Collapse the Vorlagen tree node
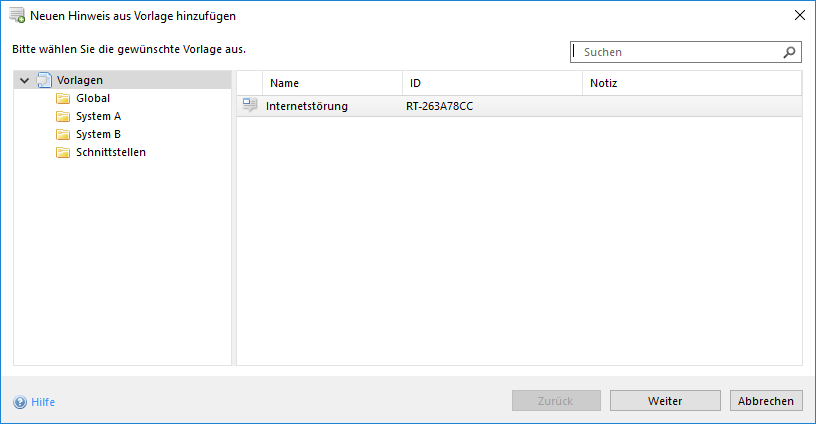The height and width of the screenshot is (424, 816). (25, 80)
